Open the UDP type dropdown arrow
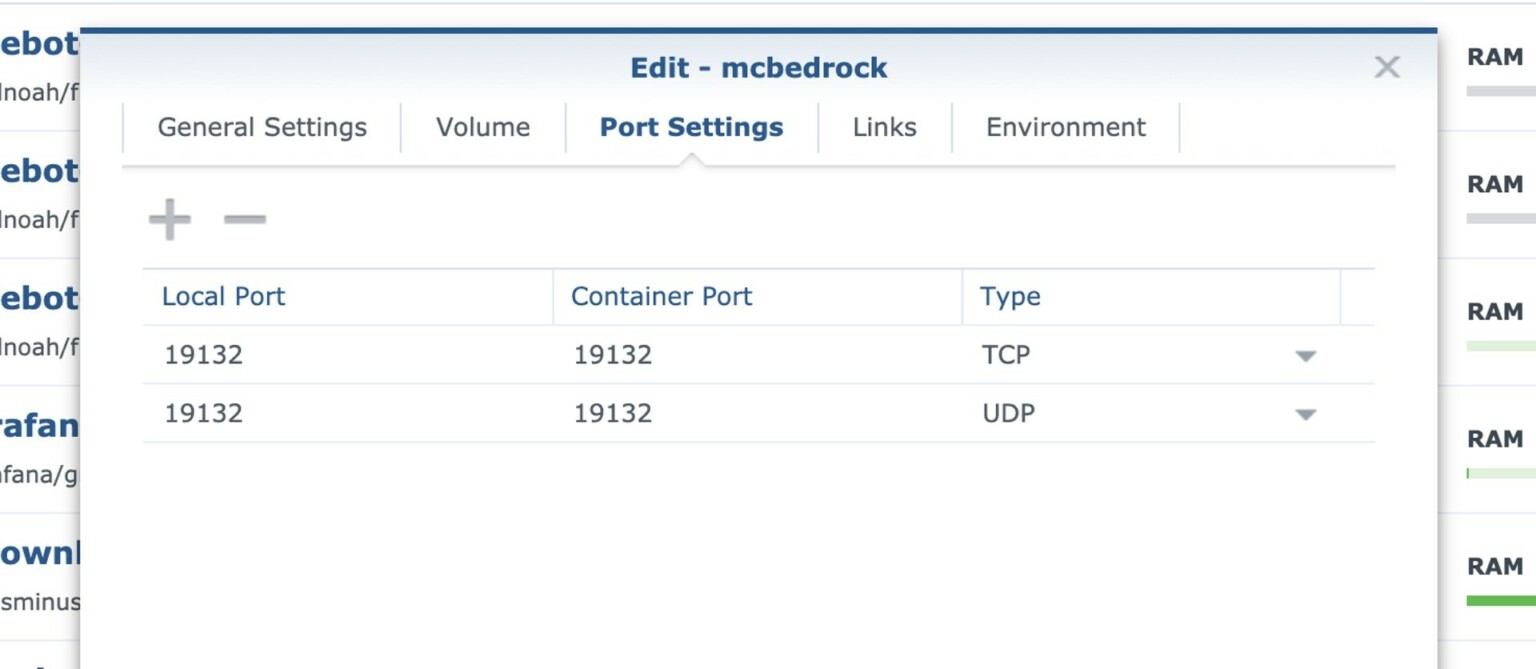The width and height of the screenshot is (1536, 669). pos(1306,413)
